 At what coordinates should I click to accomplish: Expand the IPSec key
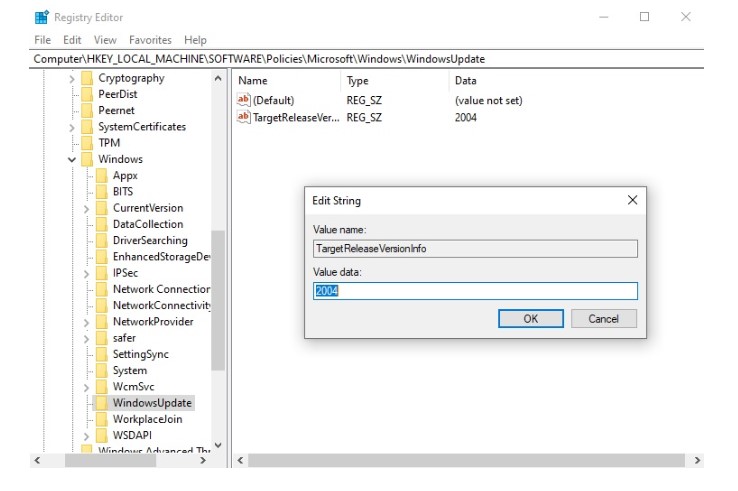[x=86, y=274]
